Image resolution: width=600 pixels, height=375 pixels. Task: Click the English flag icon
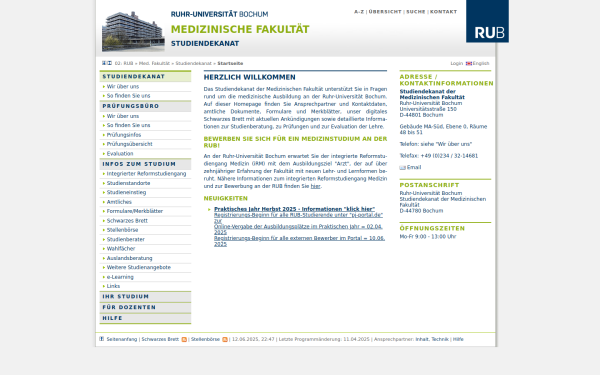tap(468, 64)
